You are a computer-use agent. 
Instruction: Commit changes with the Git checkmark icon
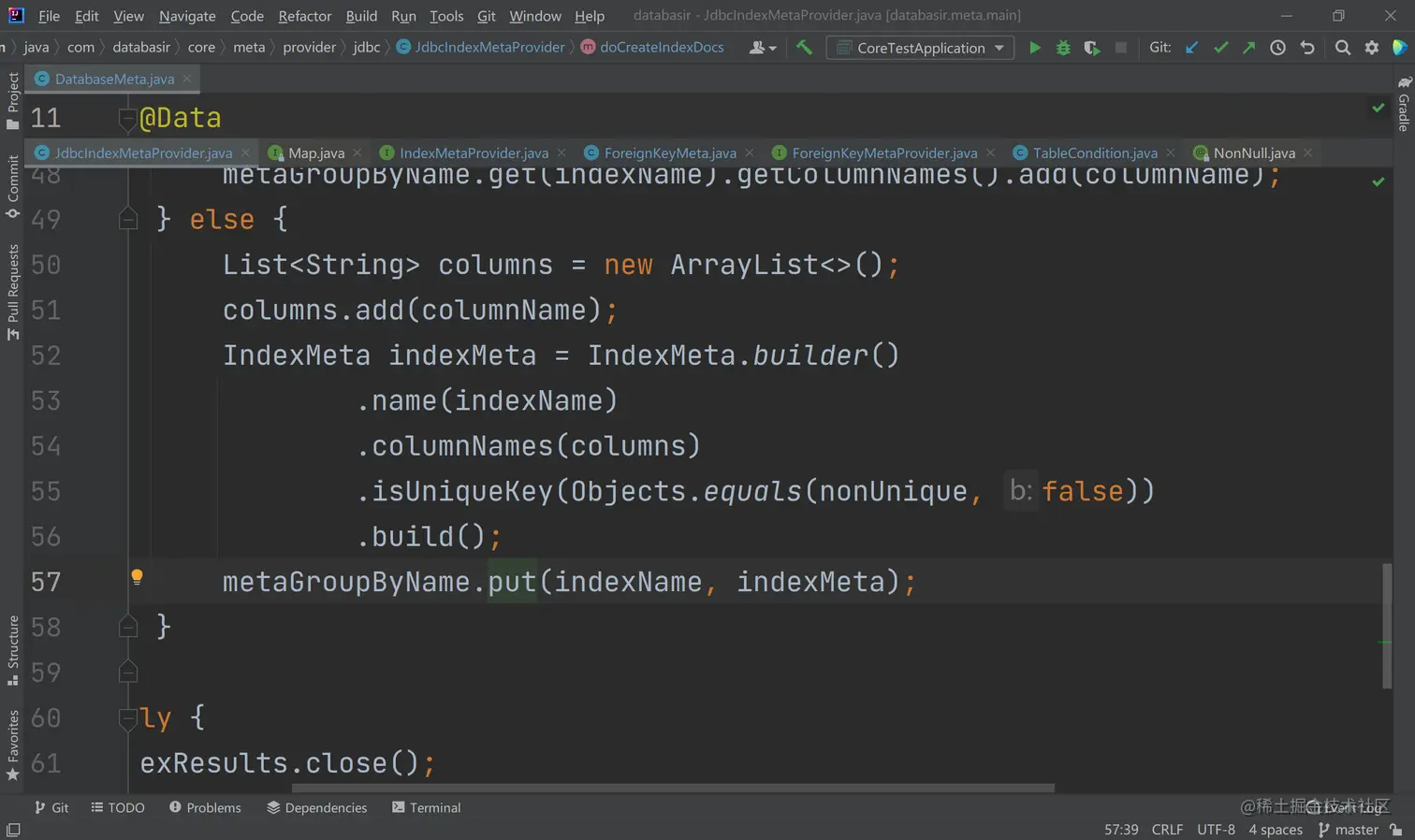pos(1220,48)
